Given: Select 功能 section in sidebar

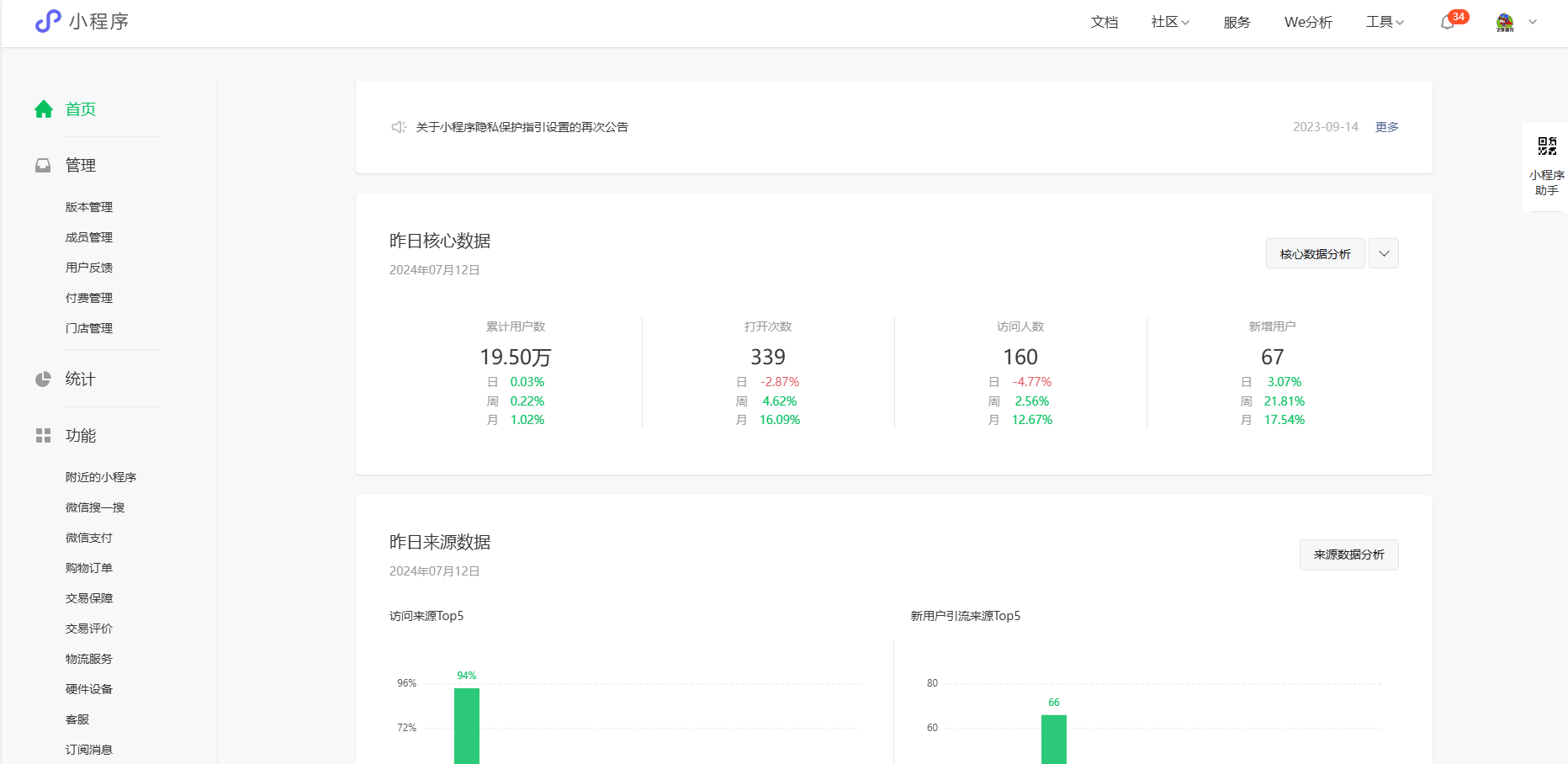Looking at the screenshot, I should pyautogui.click(x=81, y=435).
